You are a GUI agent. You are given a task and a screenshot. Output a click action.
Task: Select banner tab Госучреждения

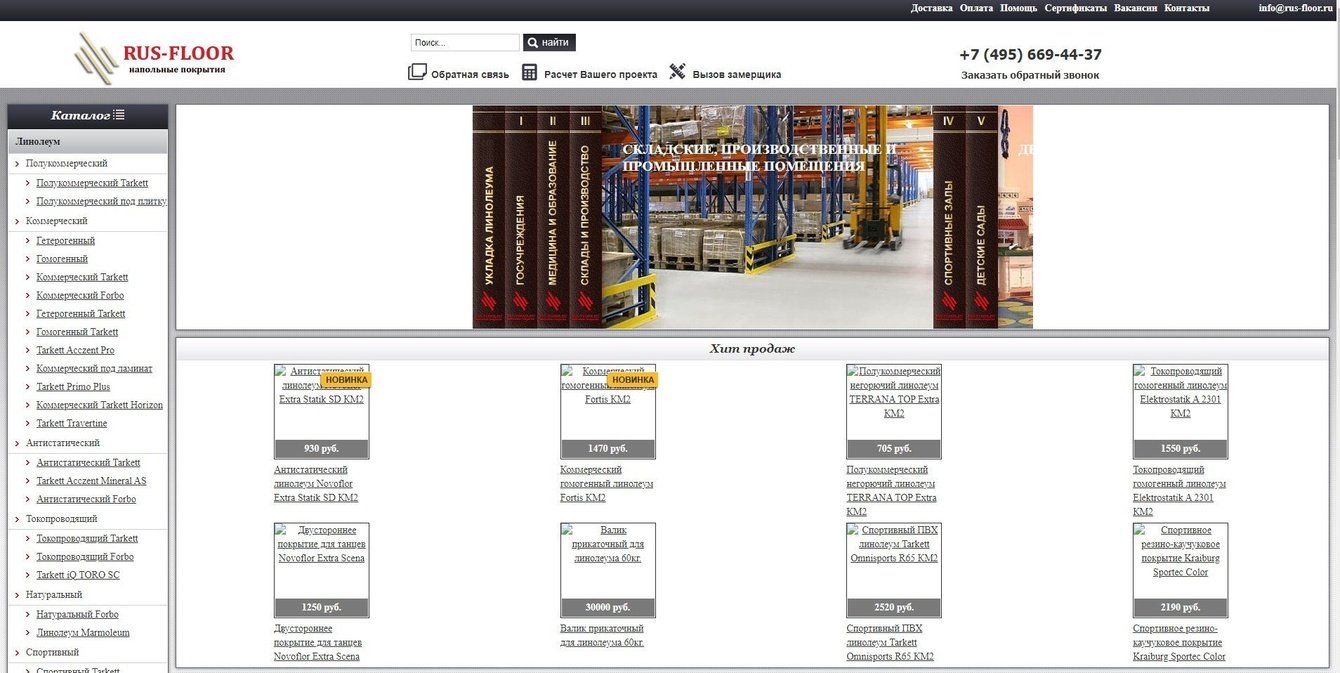(x=521, y=217)
